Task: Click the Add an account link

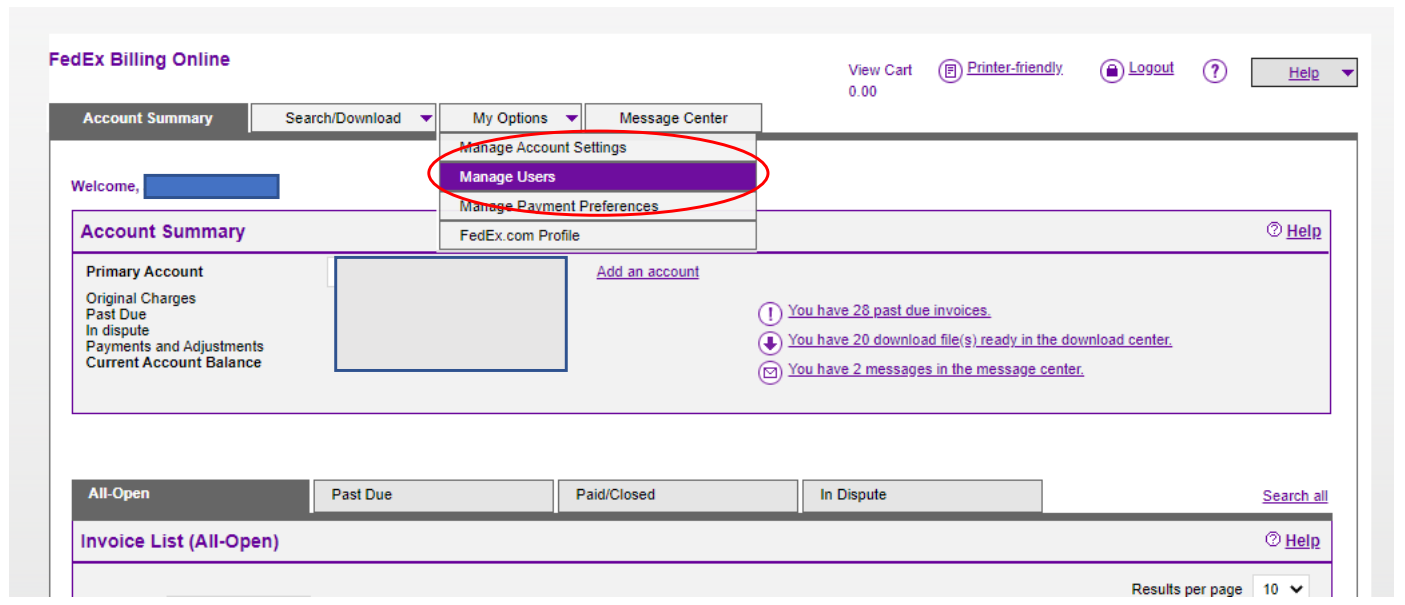Action: coord(647,271)
